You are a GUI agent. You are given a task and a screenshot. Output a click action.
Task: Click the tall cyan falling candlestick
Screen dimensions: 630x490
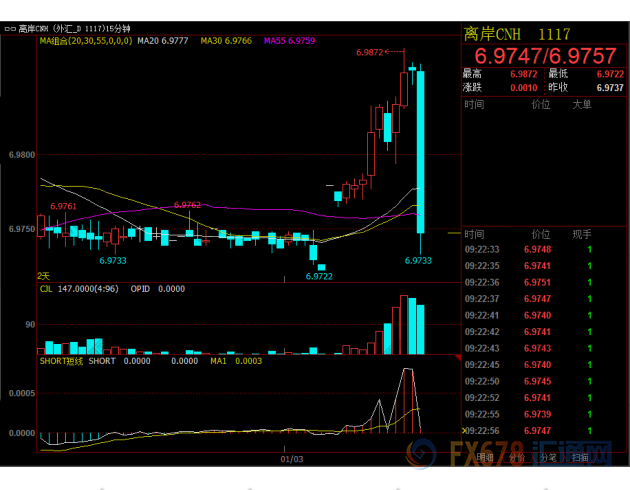point(421,150)
